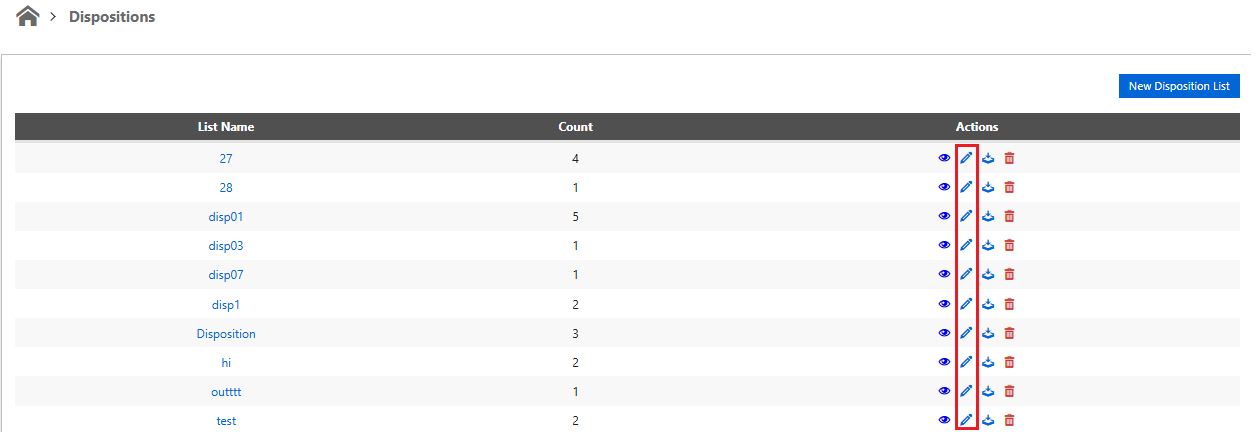The image size is (1260, 444).
Task: Open the outttt list name link
Action: 226,391
